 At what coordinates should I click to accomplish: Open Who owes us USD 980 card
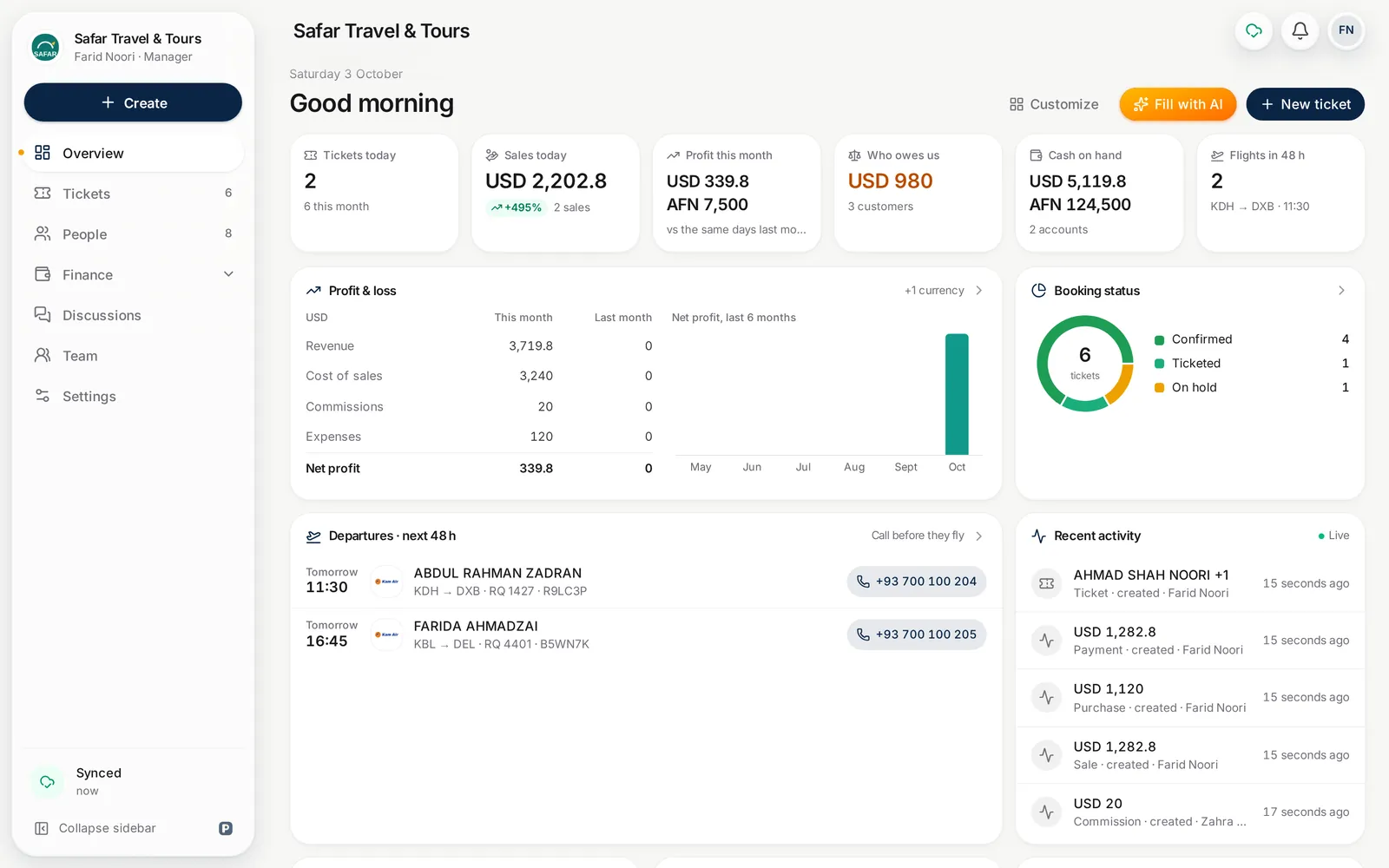coord(918,193)
